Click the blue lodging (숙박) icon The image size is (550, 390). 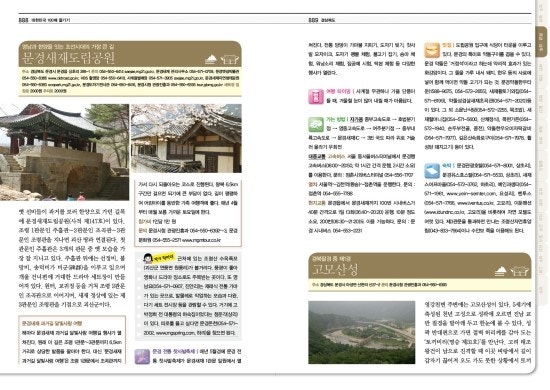pyautogui.click(x=432, y=171)
